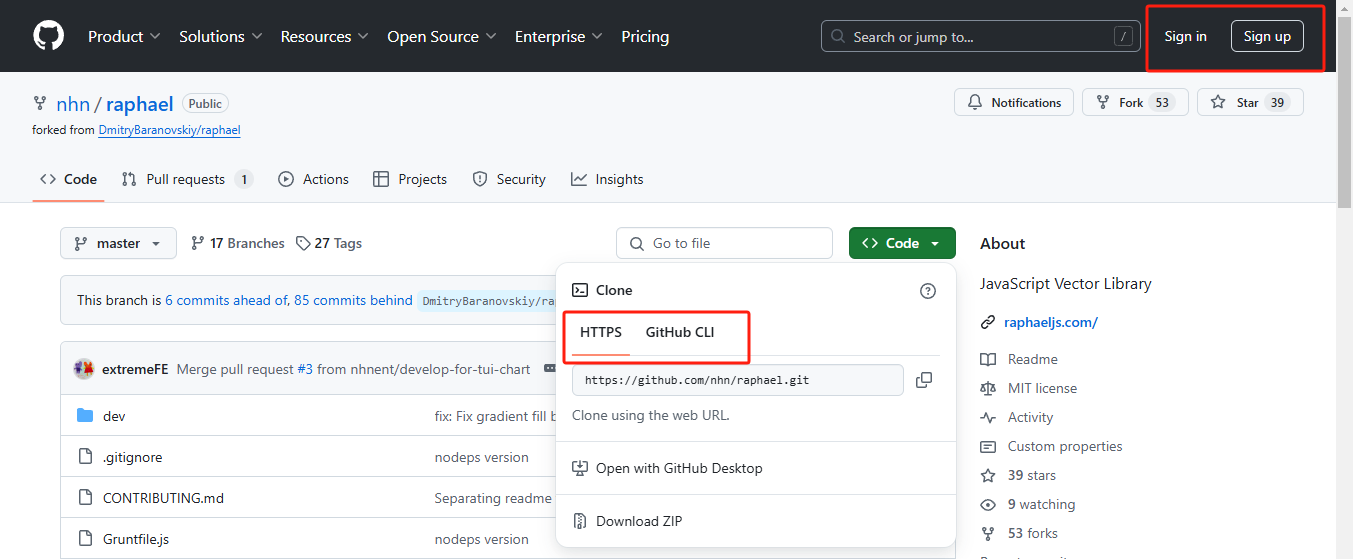Image resolution: width=1353 pixels, height=559 pixels.
Task: Click the Sign in link
Action: click(1185, 36)
